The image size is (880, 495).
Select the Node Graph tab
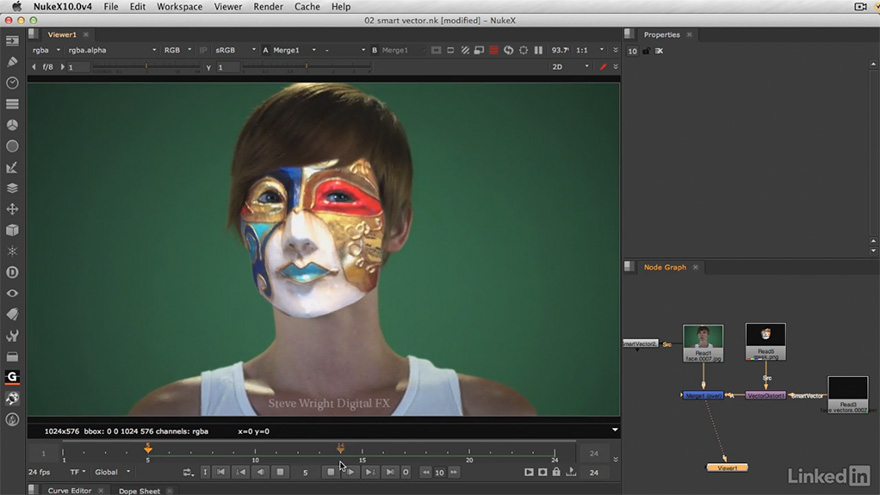point(665,267)
